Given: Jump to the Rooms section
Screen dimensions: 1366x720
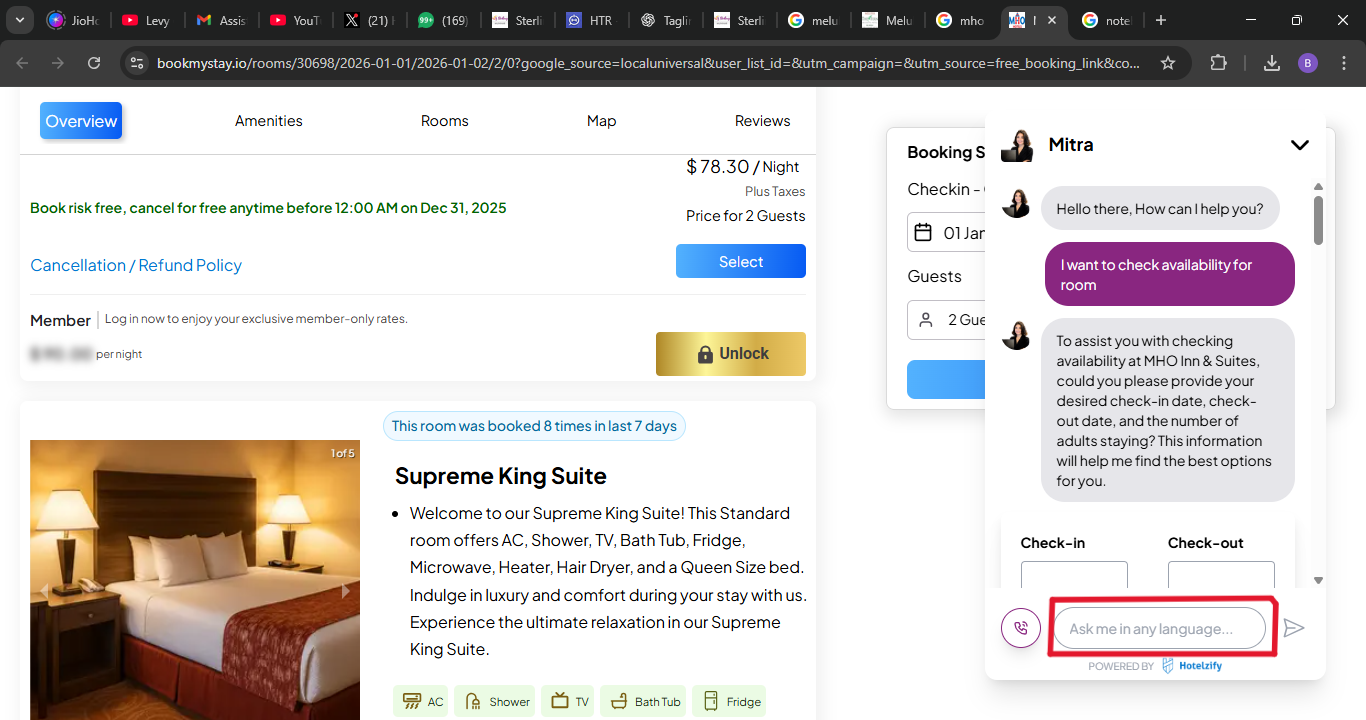Looking at the screenshot, I should point(445,121).
